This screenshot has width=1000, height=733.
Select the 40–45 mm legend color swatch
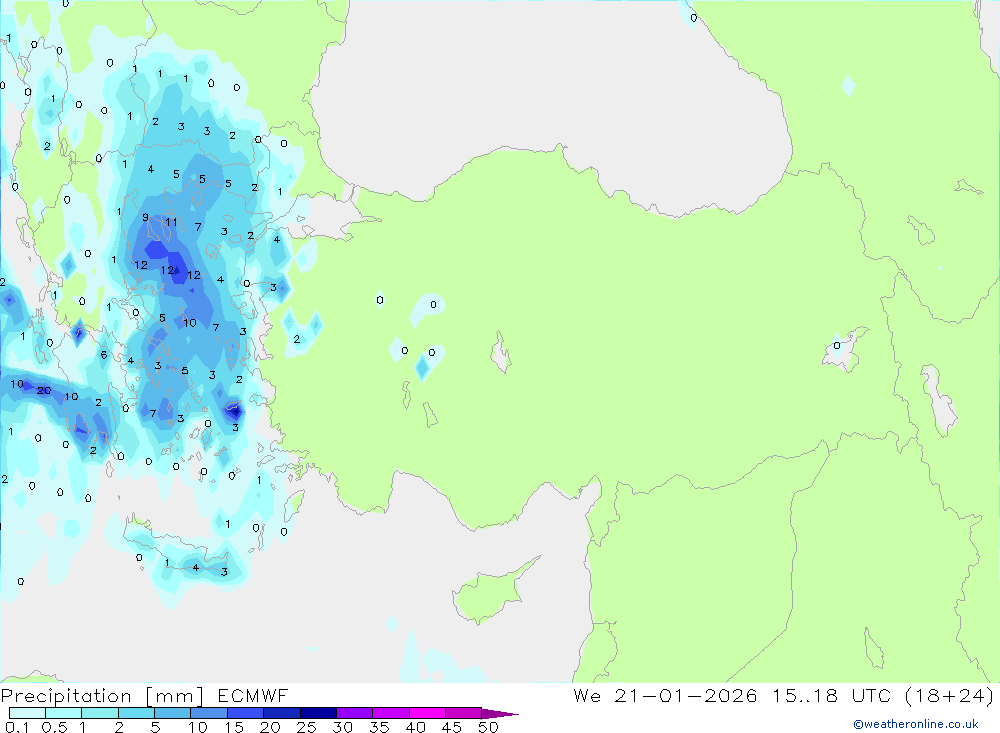click(x=427, y=713)
